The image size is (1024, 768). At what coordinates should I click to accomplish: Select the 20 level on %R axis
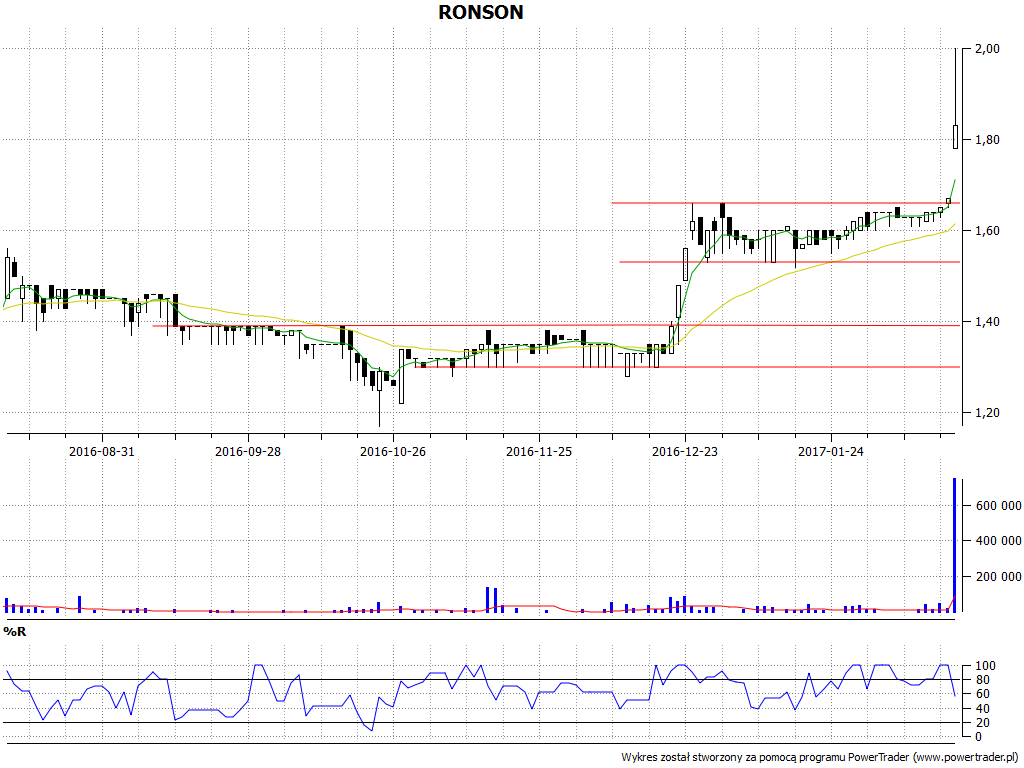(982, 723)
